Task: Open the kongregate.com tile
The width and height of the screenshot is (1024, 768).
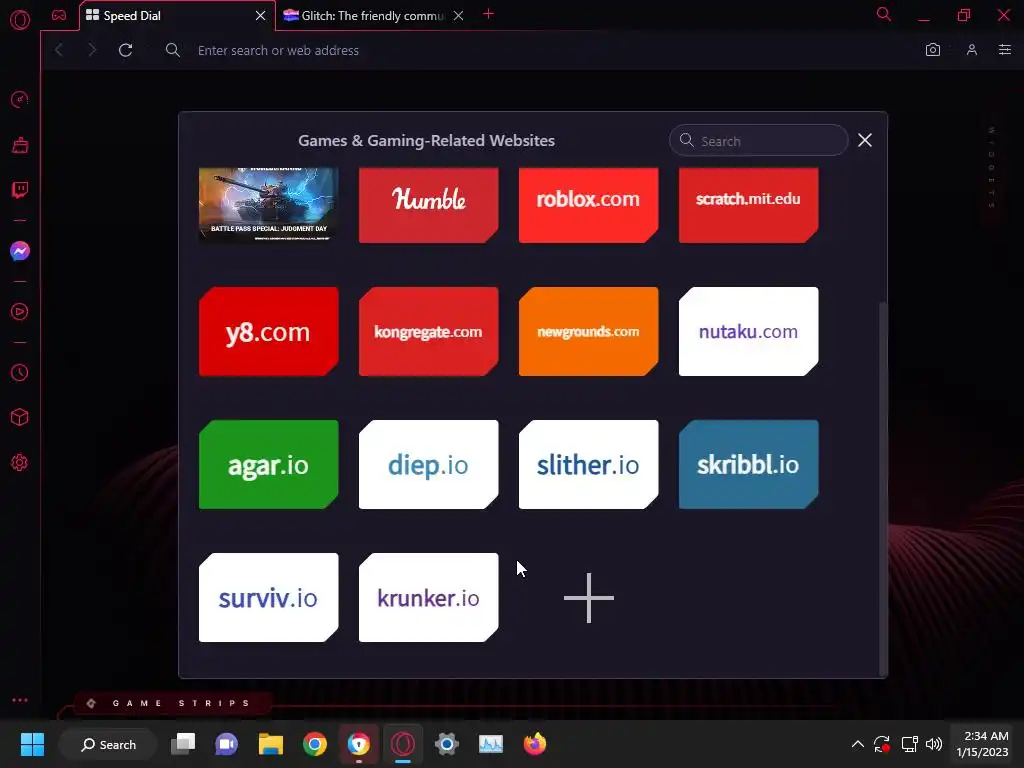Action: pyautogui.click(x=428, y=332)
